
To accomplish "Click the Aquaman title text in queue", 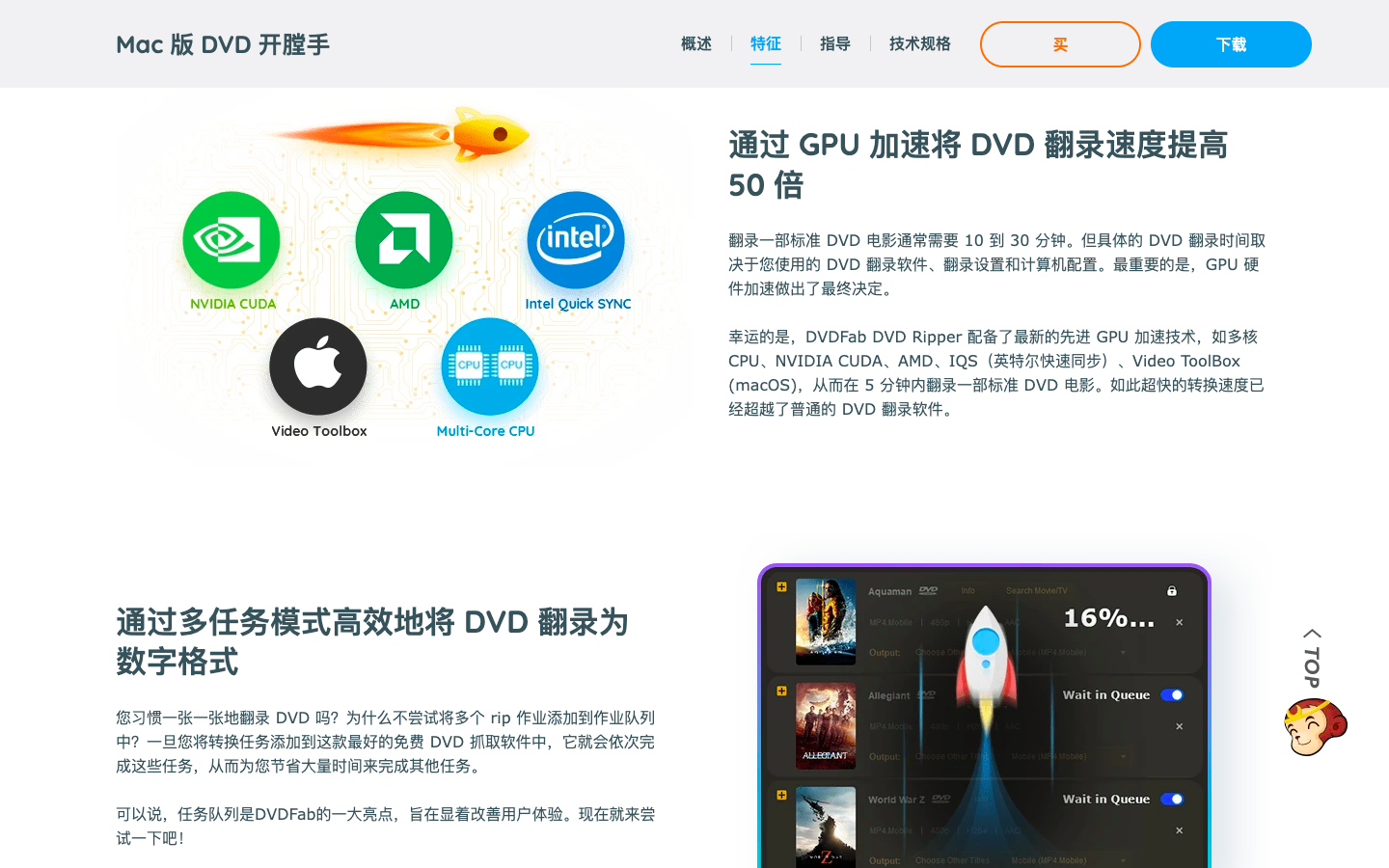I will (x=889, y=592).
